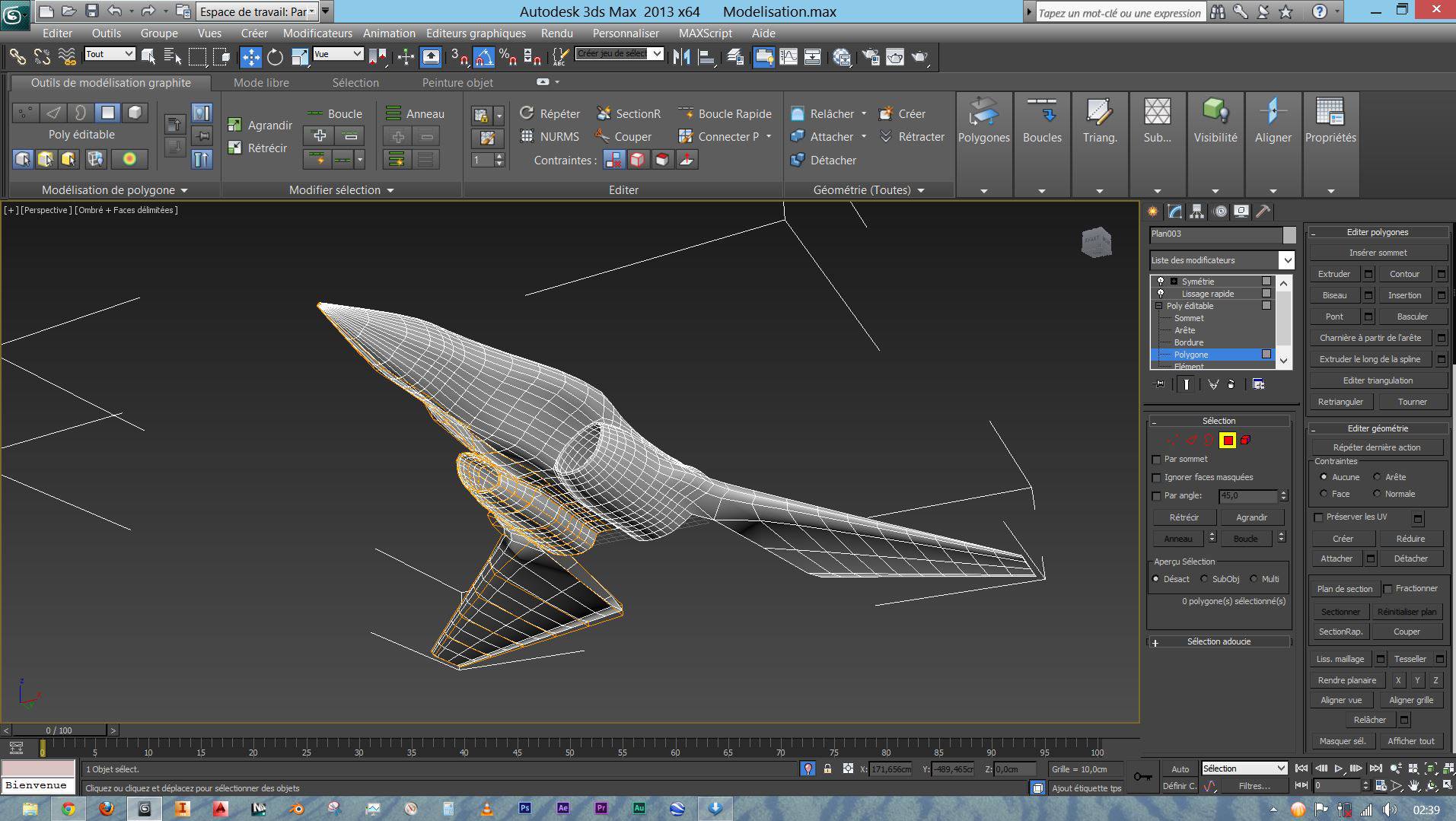Open the Liste des modificateurs dropdown
The width and height of the screenshot is (1456, 821).
tap(1286, 260)
